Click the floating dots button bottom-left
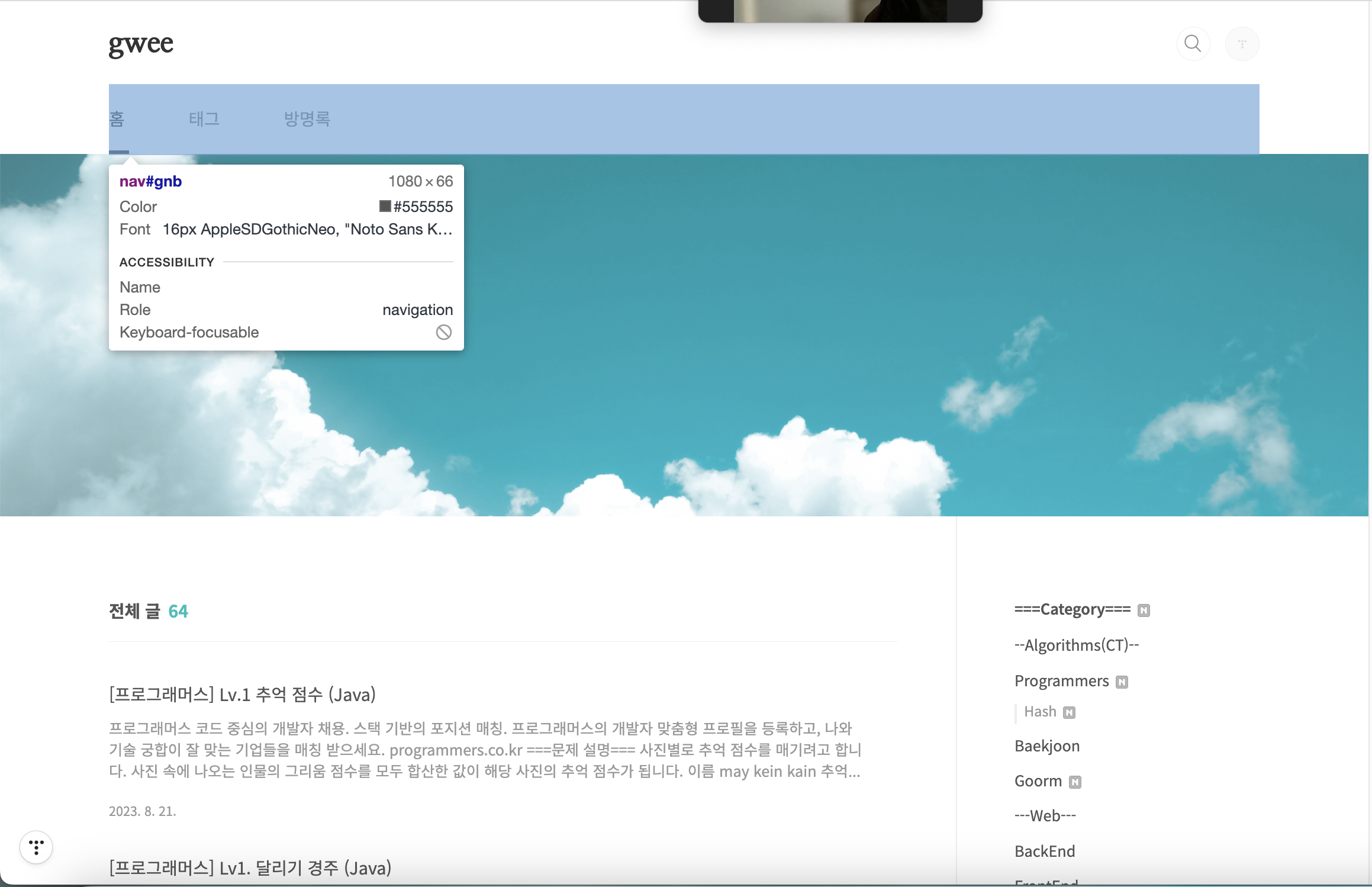Image resolution: width=1372 pixels, height=887 pixels. pos(36,847)
